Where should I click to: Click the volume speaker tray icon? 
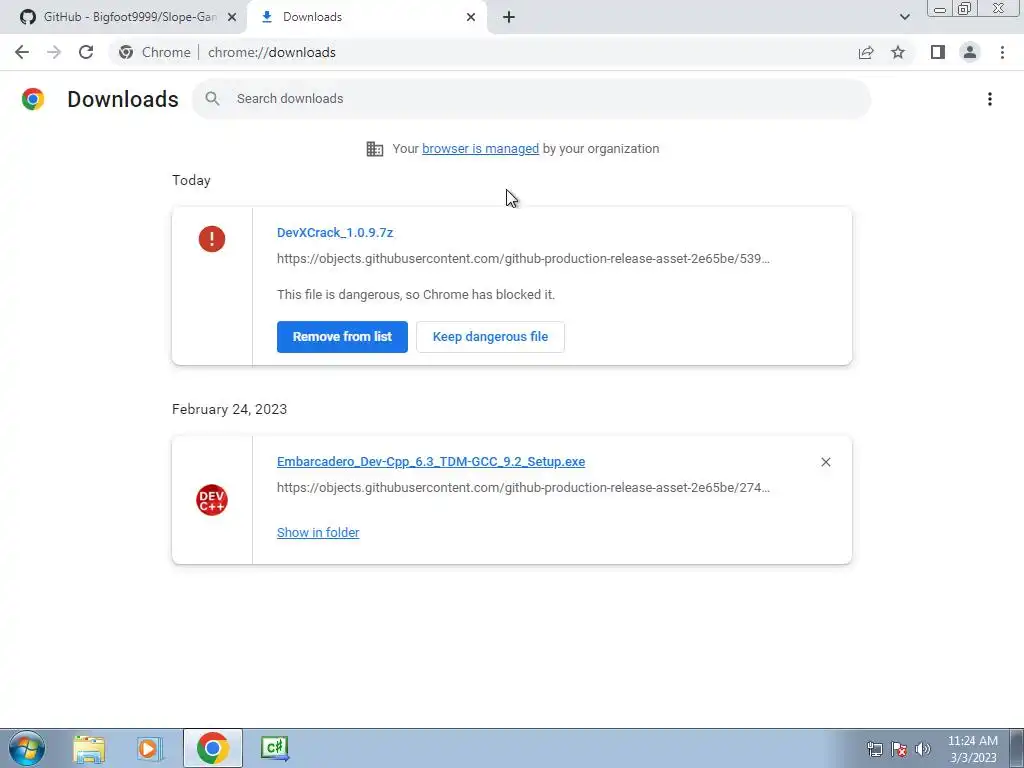click(x=923, y=749)
